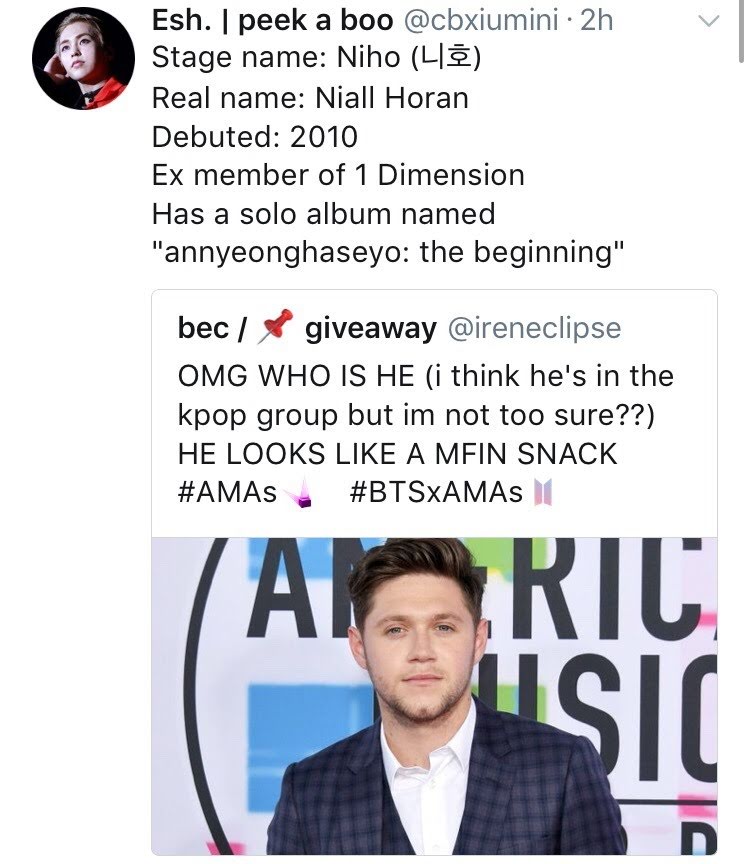Click the pushpin emoji in quoted name
This screenshot has height=864, width=749.
pos(275,326)
